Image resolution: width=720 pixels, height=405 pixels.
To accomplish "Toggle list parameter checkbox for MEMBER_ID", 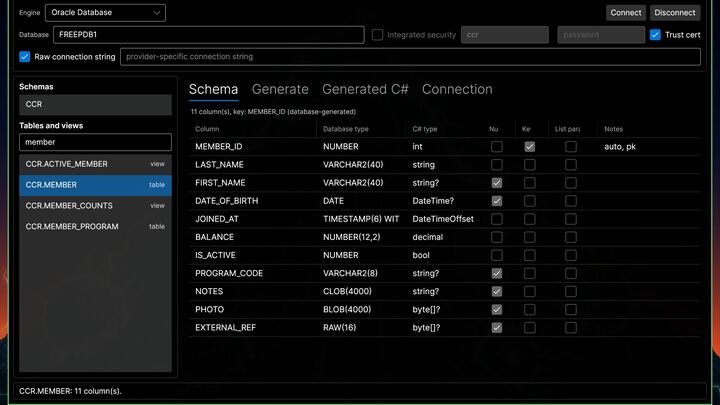I will pyautogui.click(x=571, y=146).
